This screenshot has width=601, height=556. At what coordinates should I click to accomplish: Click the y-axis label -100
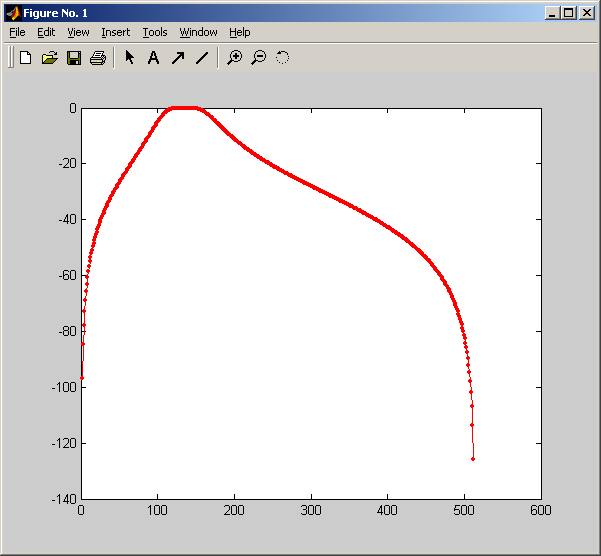(x=64, y=387)
